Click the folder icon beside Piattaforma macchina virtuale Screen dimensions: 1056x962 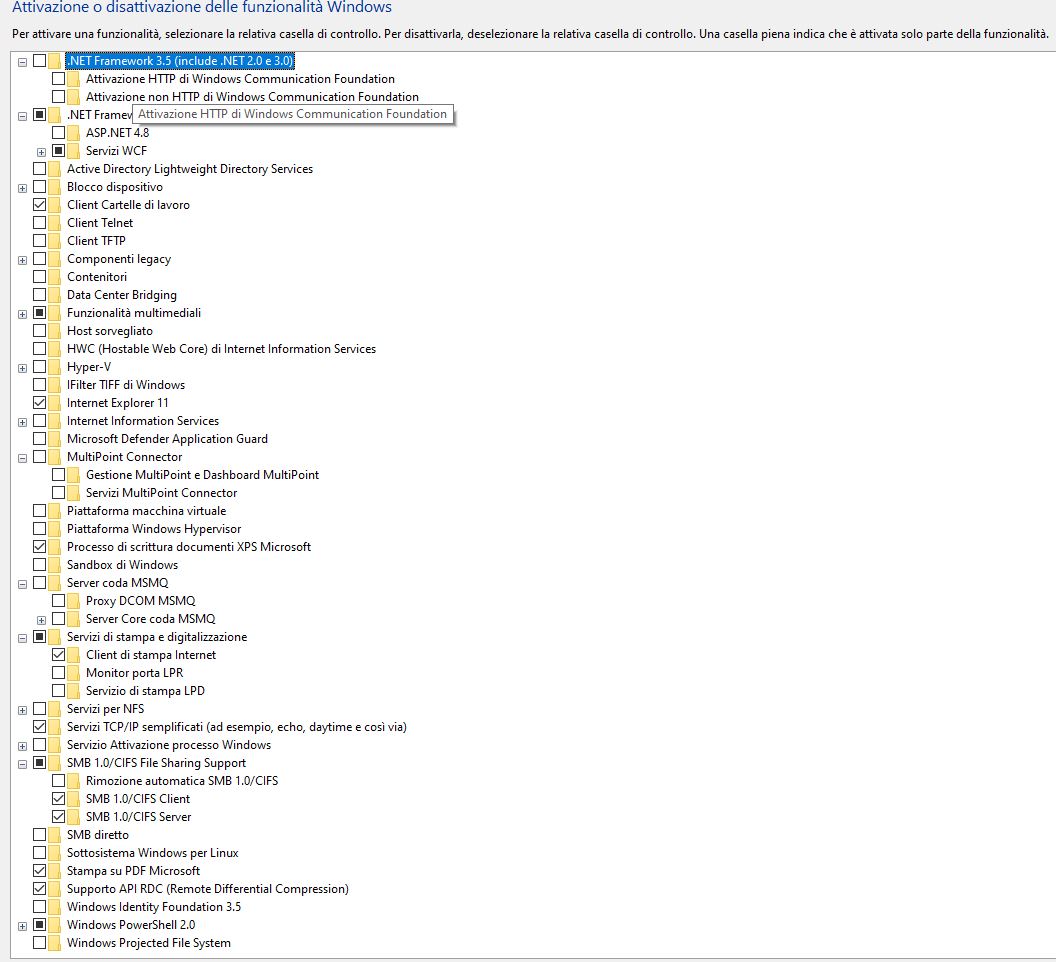tap(55, 511)
